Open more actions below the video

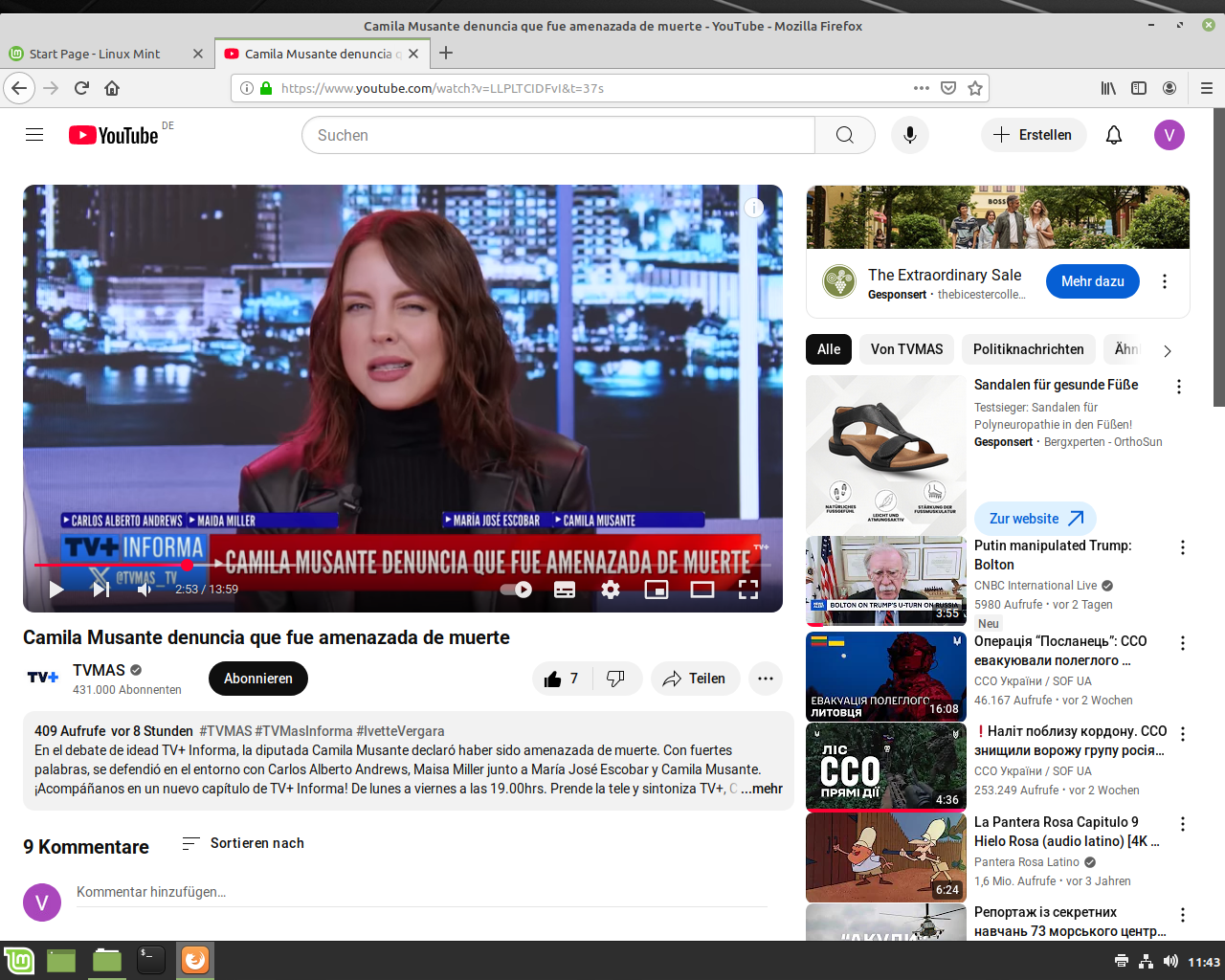click(766, 679)
